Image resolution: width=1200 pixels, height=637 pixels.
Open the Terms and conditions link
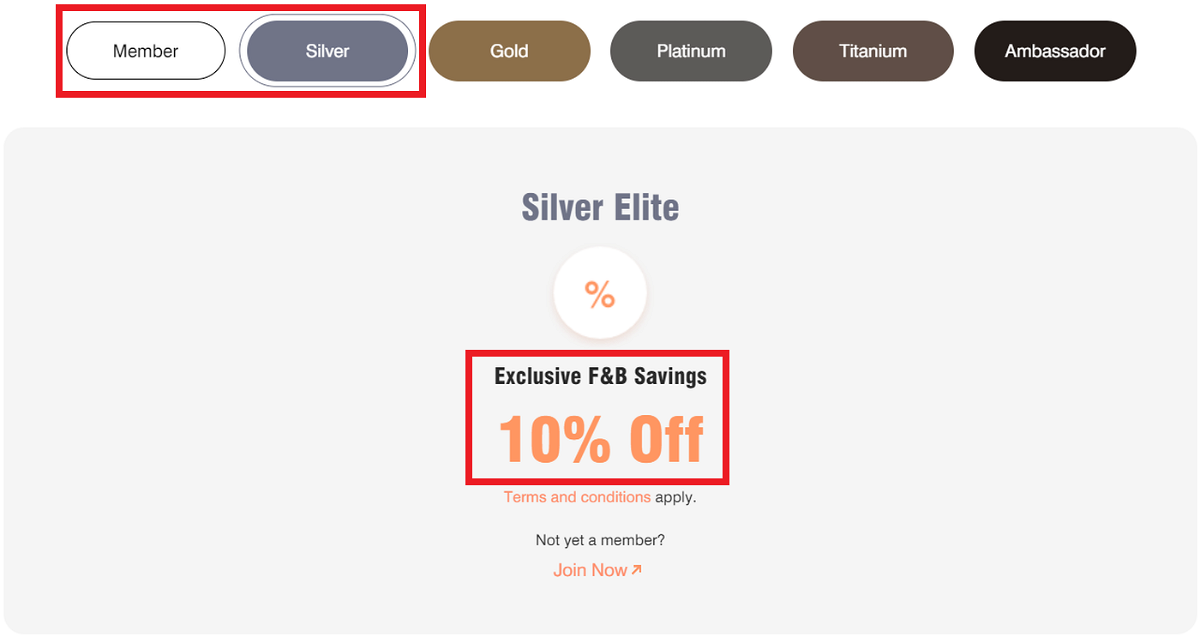coord(577,497)
